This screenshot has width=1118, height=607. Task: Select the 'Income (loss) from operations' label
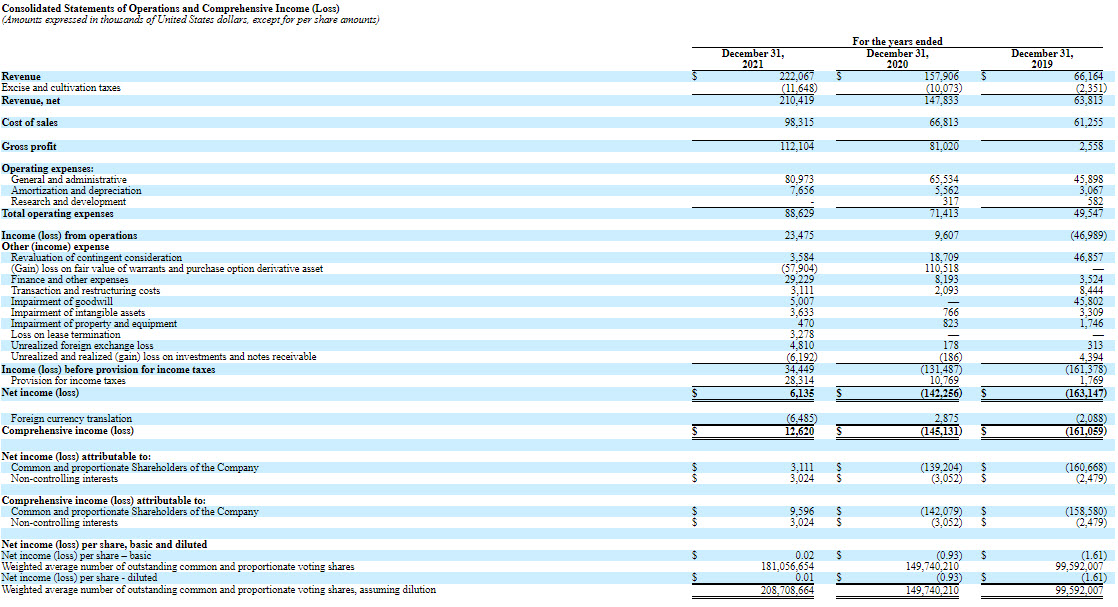(x=70, y=236)
